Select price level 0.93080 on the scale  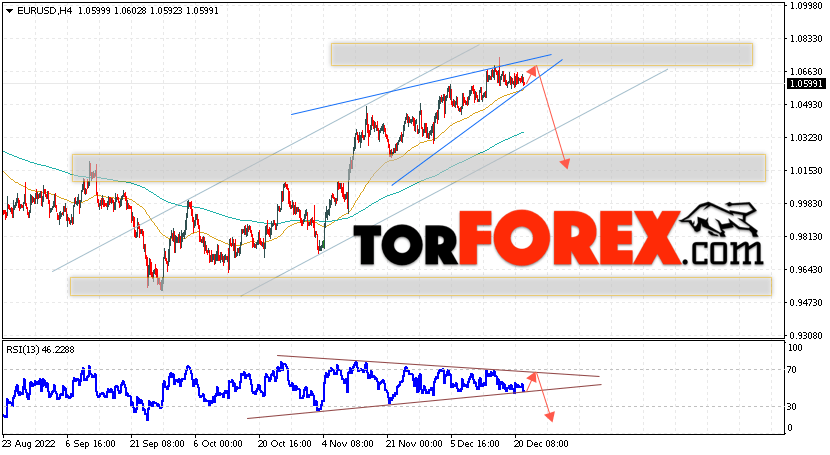tap(806, 335)
